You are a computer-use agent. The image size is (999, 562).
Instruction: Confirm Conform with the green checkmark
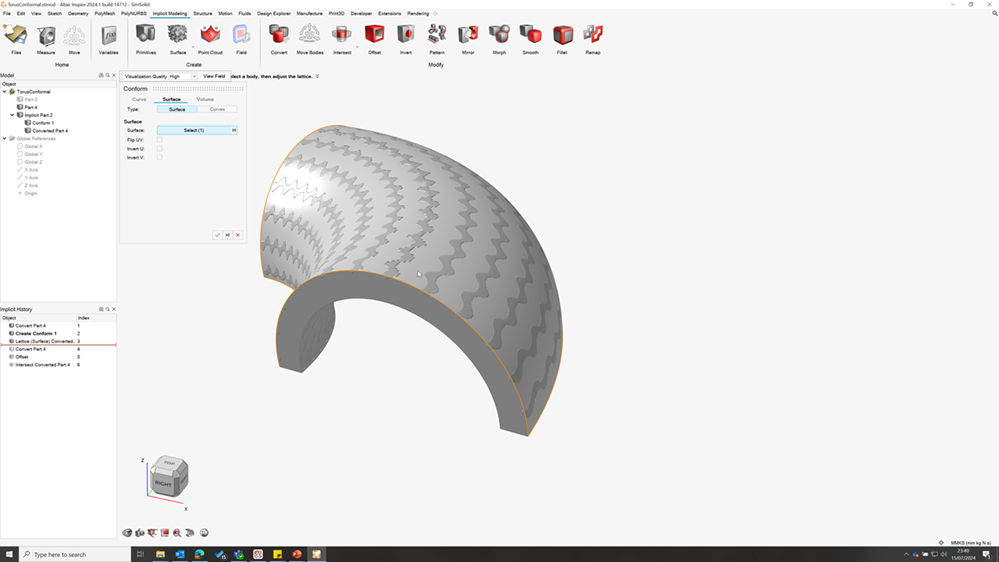217,235
